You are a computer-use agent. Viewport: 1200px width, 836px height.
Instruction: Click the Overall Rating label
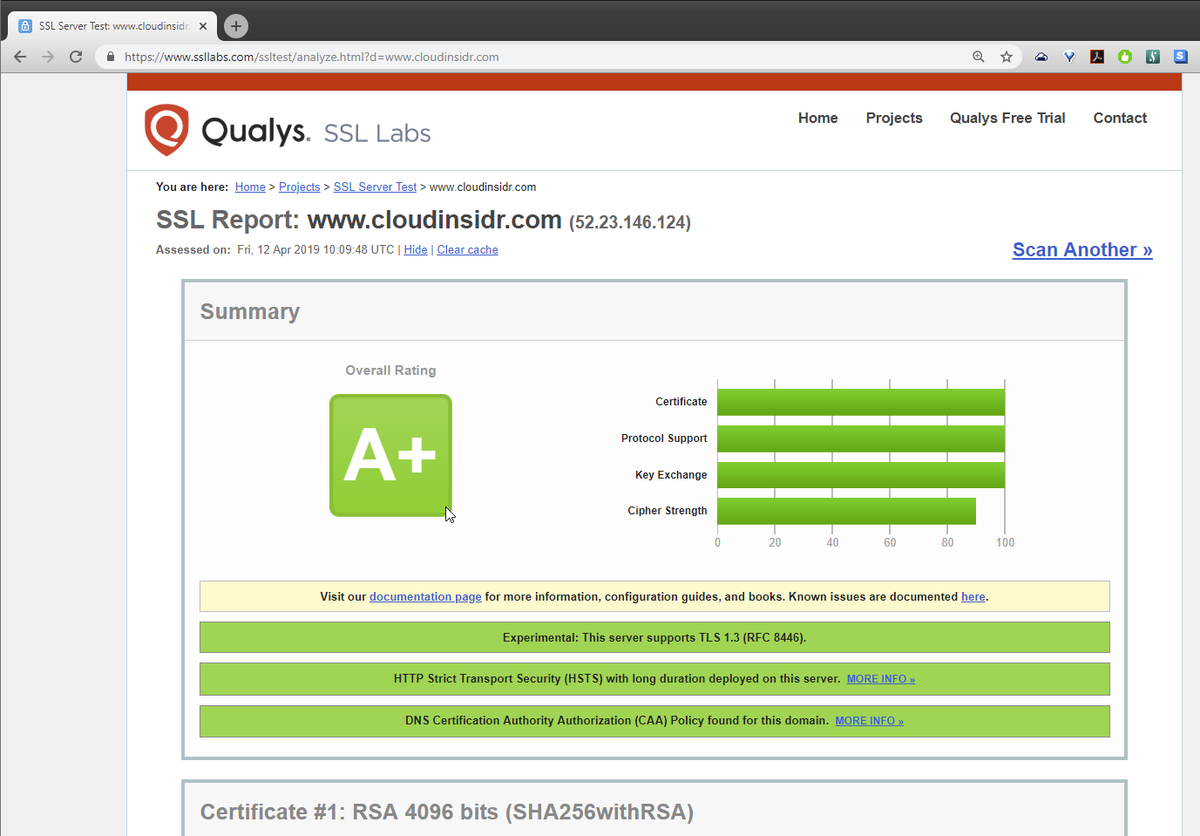(x=391, y=370)
